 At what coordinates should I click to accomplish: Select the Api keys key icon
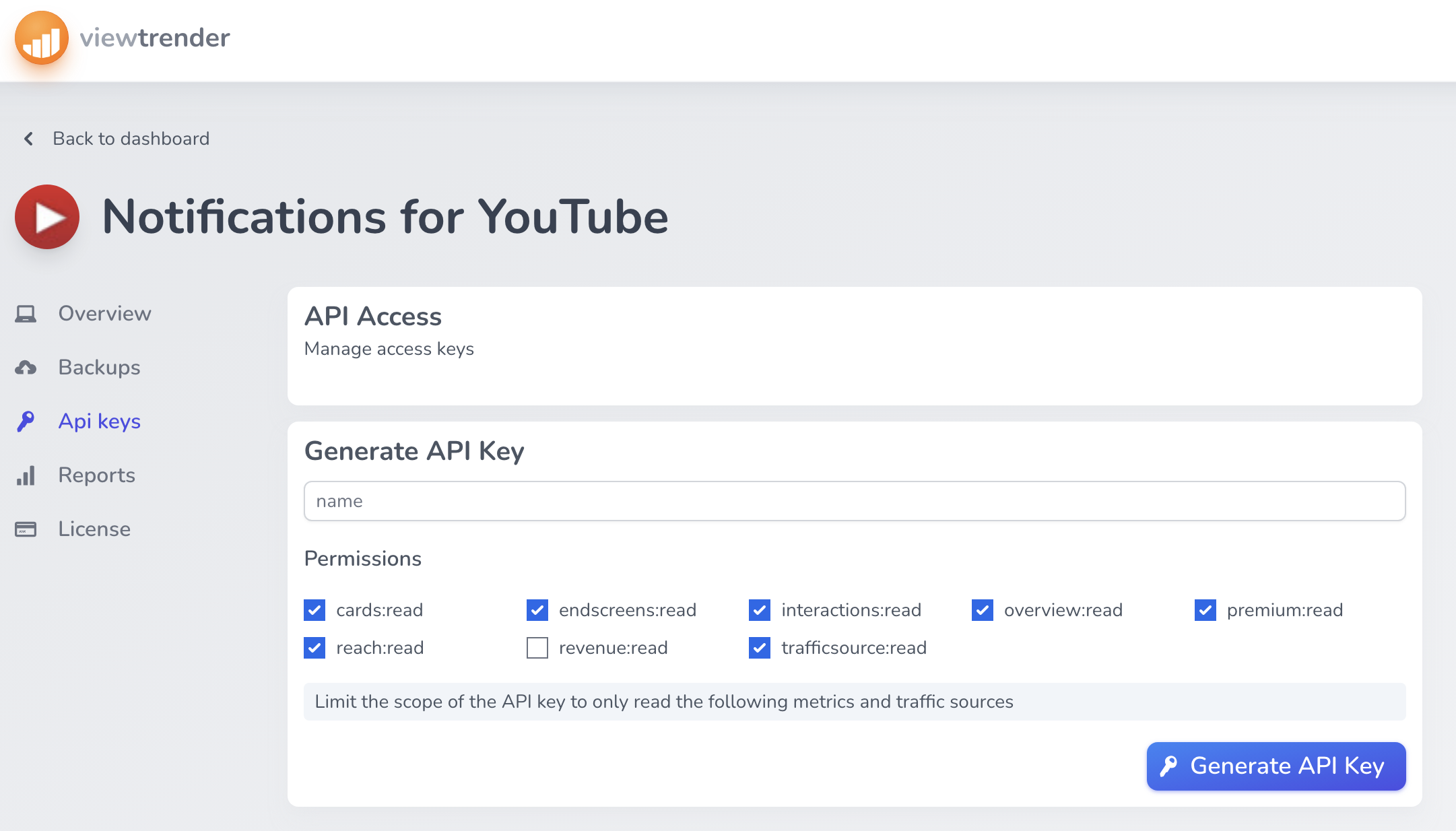coord(26,420)
